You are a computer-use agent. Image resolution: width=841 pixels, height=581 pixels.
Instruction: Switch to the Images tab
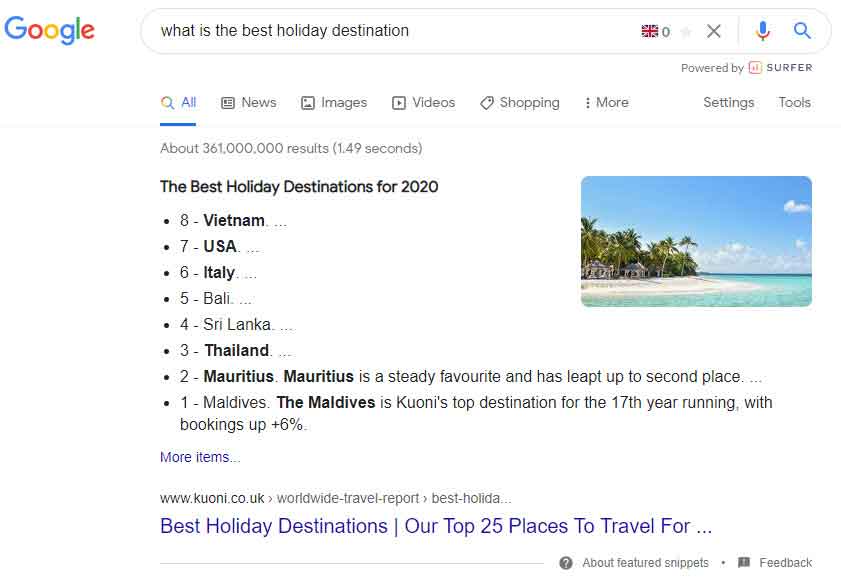334,102
